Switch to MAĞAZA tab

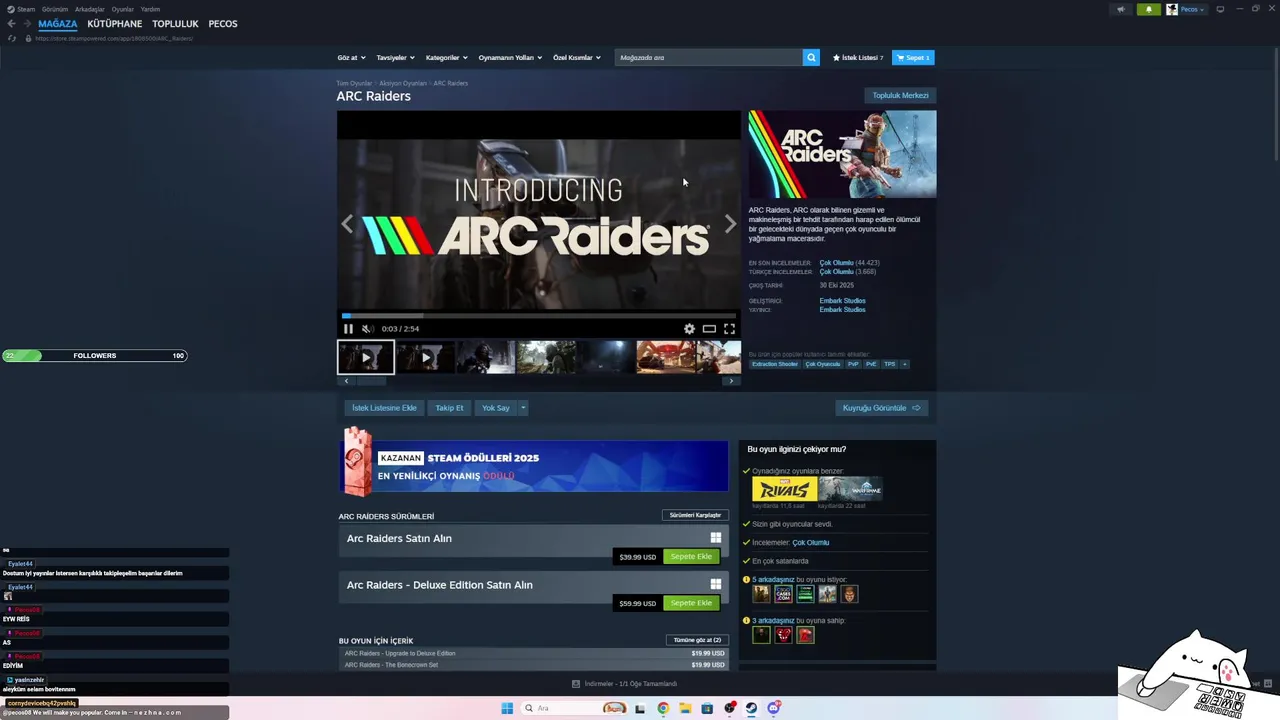click(x=57, y=24)
